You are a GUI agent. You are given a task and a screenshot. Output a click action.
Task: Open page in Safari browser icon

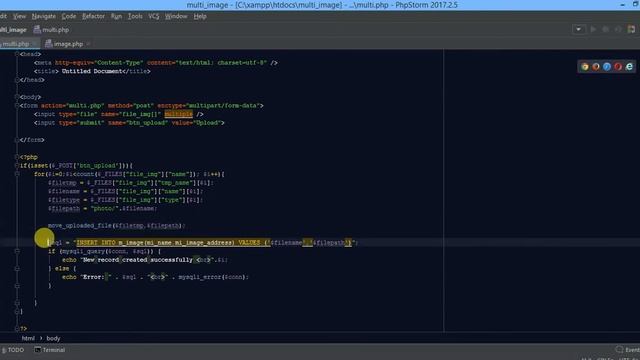pyautogui.click(x=607, y=67)
